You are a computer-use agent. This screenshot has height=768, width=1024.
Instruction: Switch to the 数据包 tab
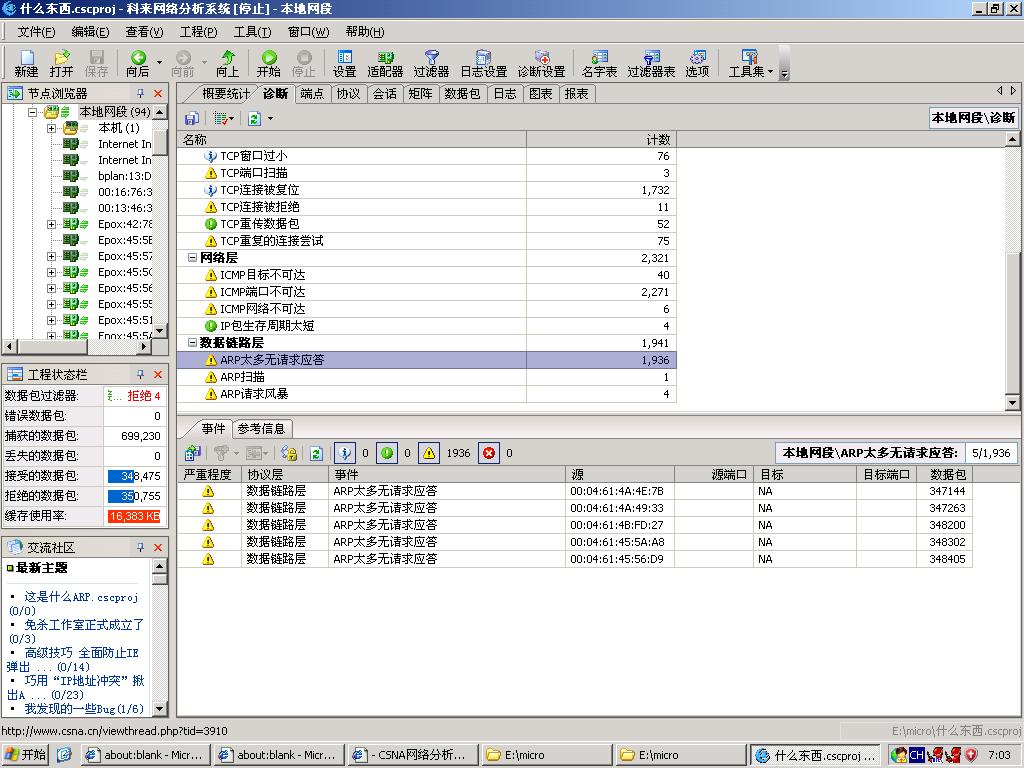[x=462, y=93]
